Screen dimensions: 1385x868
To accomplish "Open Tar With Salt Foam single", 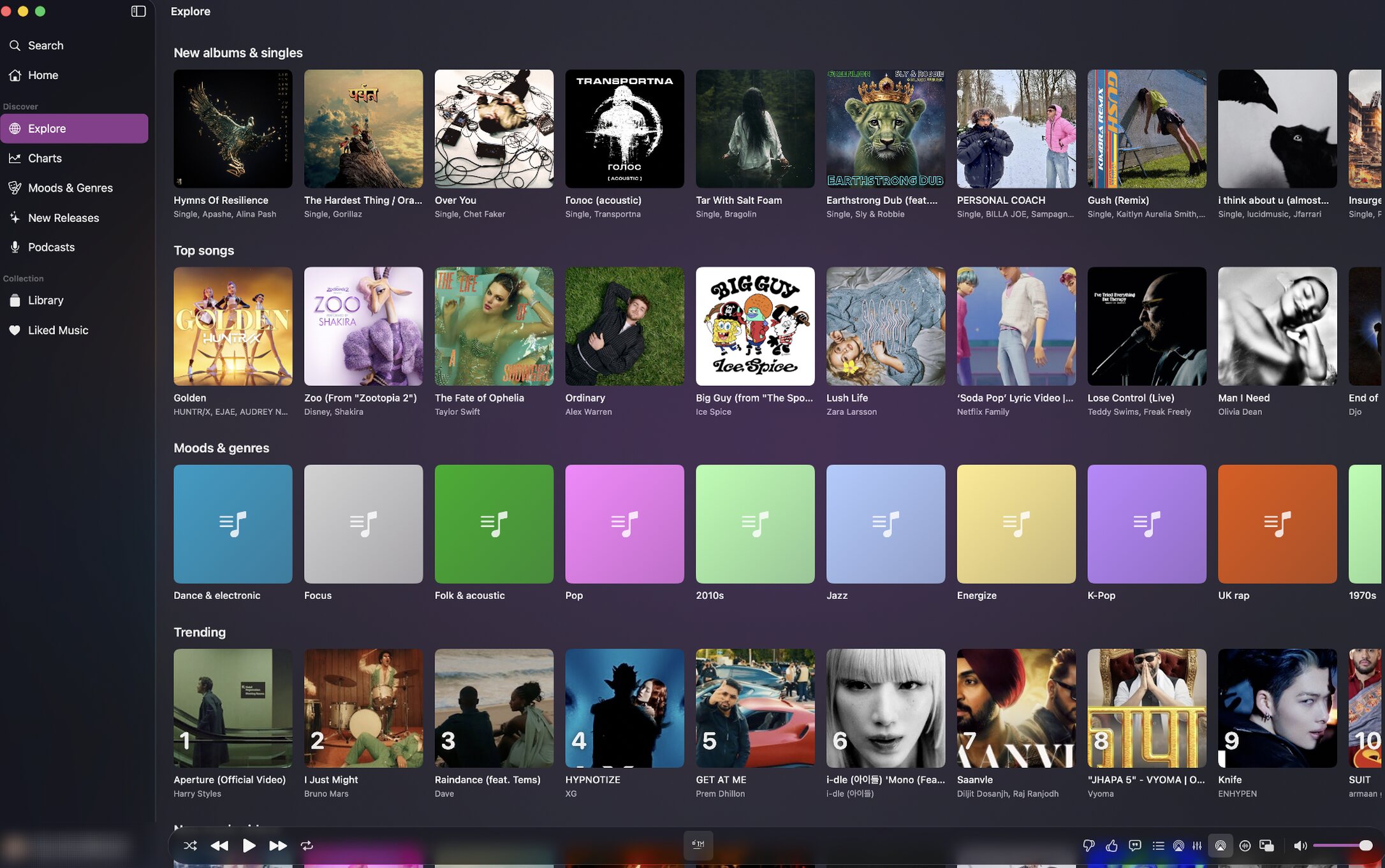I will pyautogui.click(x=755, y=129).
